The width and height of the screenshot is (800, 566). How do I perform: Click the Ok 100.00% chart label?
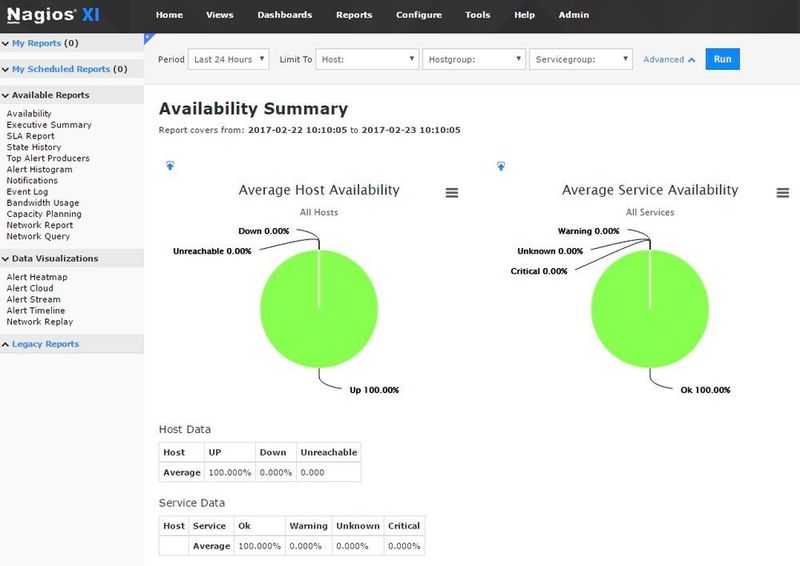705,390
